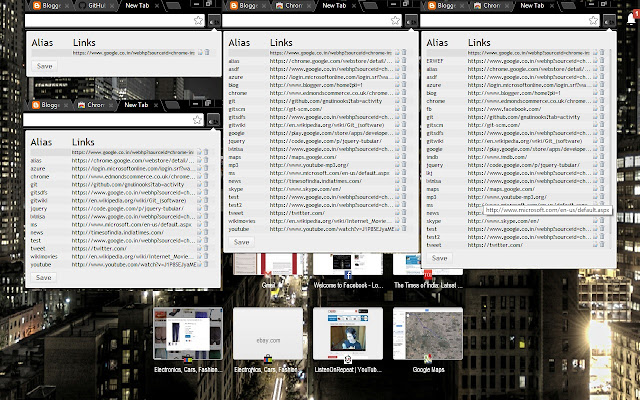Bookmark page with star in GitHub window
This screenshot has width=640, height=400.
click(x=198, y=20)
